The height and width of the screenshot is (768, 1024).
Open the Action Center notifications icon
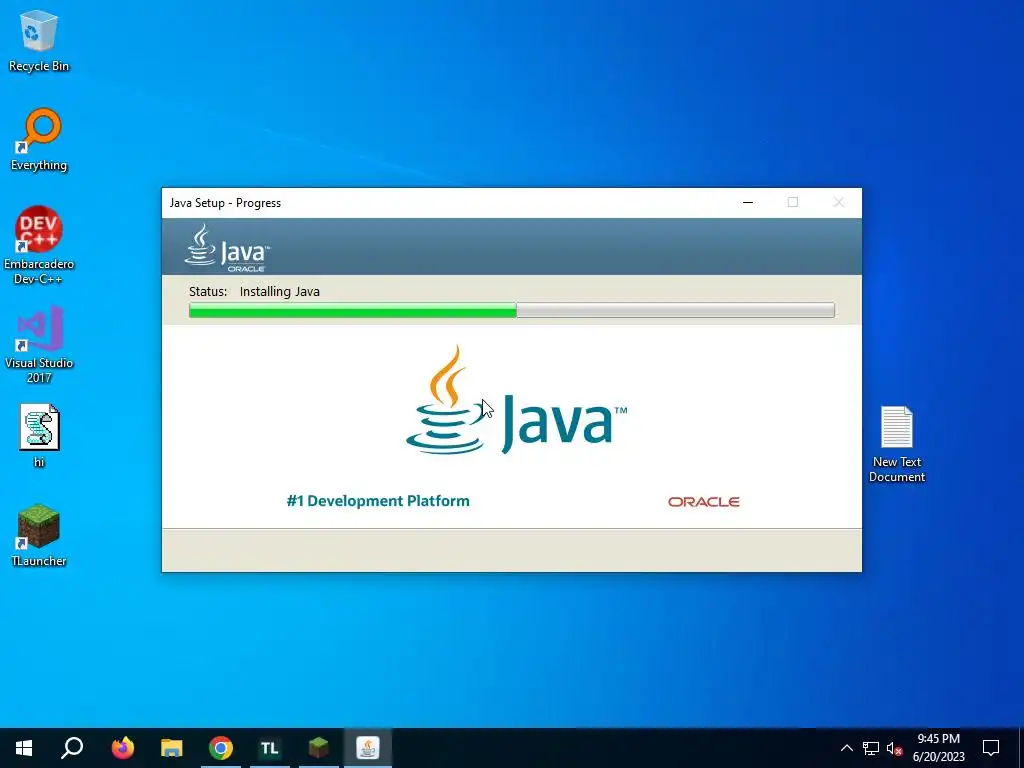point(991,748)
